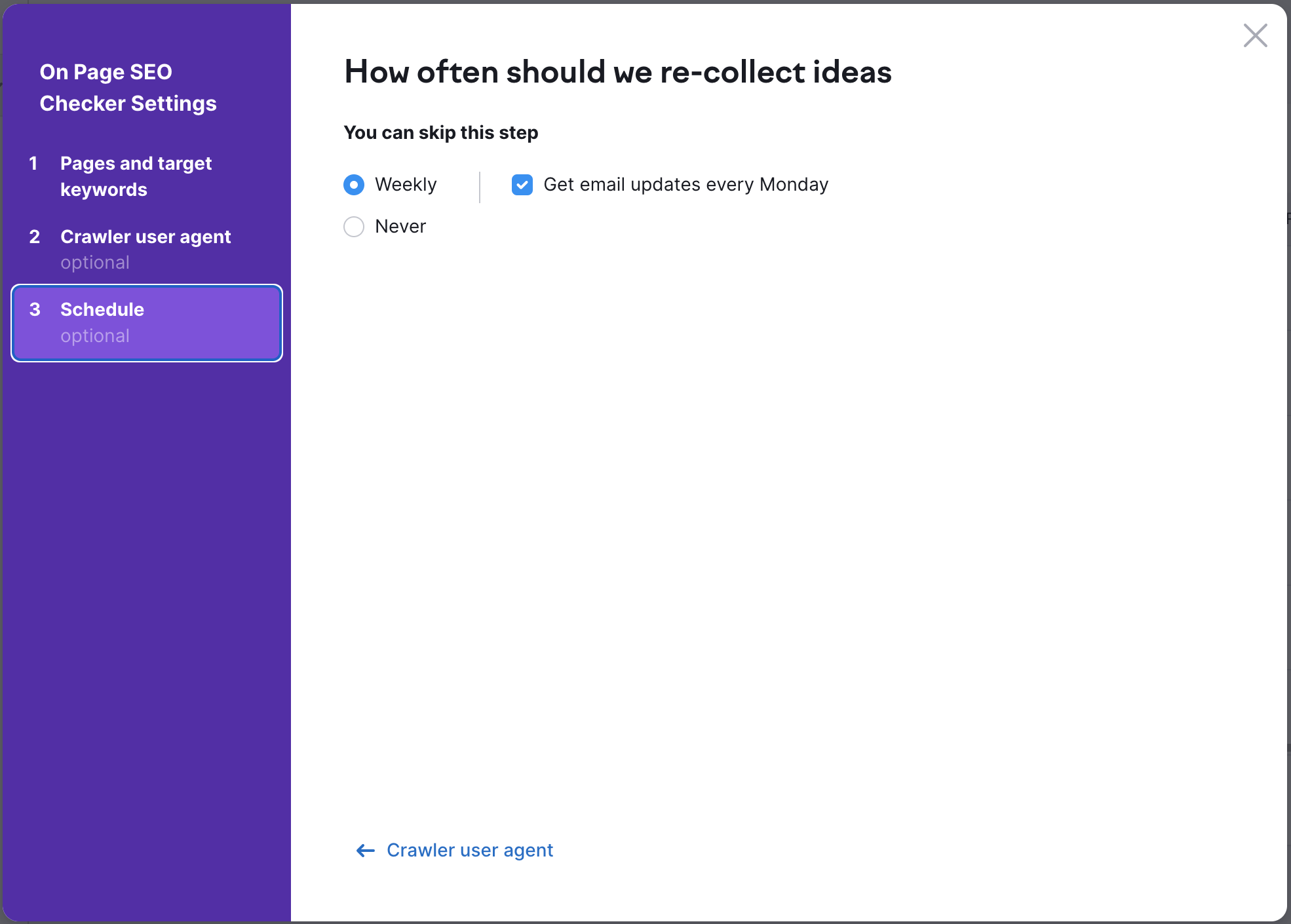The height and width of the screenshot is (924, 1291).
Task: Select the Weekly radio button
Action: pos(354,185)
